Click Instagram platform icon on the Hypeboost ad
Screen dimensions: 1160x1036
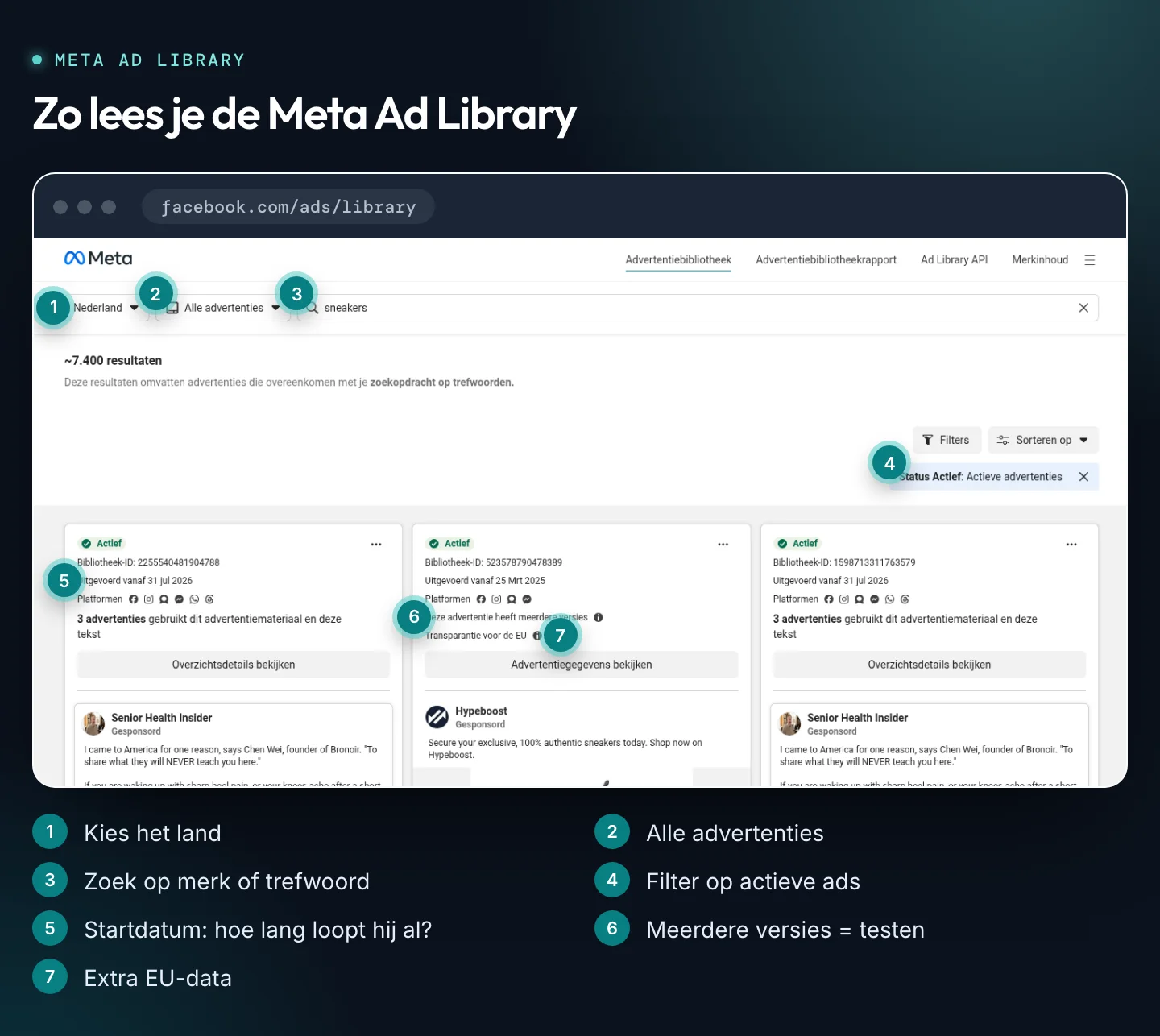point(496,599)
